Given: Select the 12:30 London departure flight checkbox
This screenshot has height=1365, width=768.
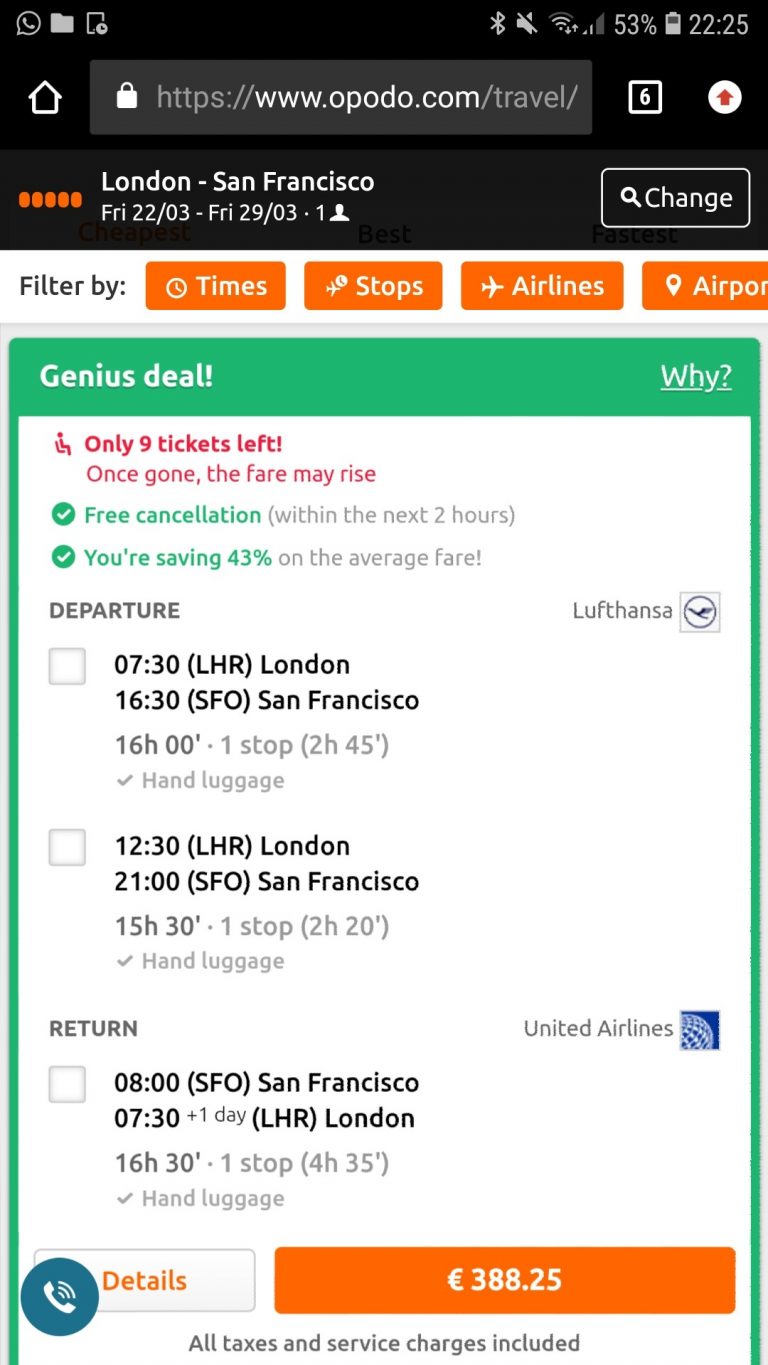Looking at the screenshot, I should point(67,847).
